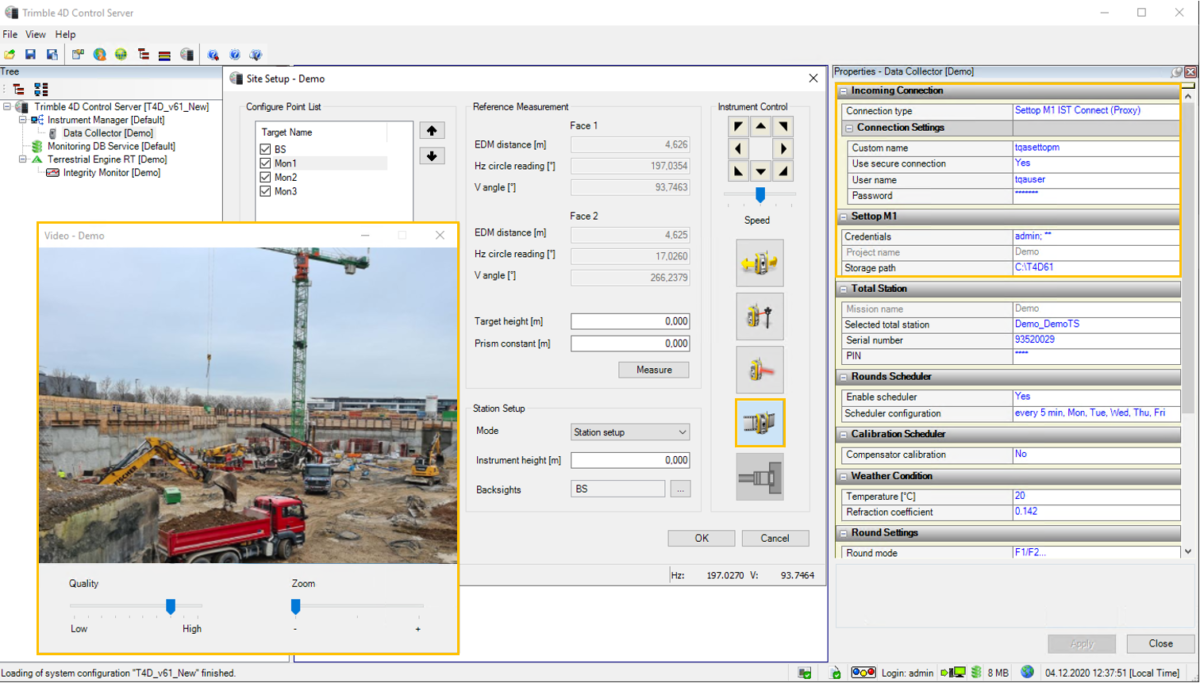
Task: Click the first blue help icon
Action: click(x=213, y=55)
